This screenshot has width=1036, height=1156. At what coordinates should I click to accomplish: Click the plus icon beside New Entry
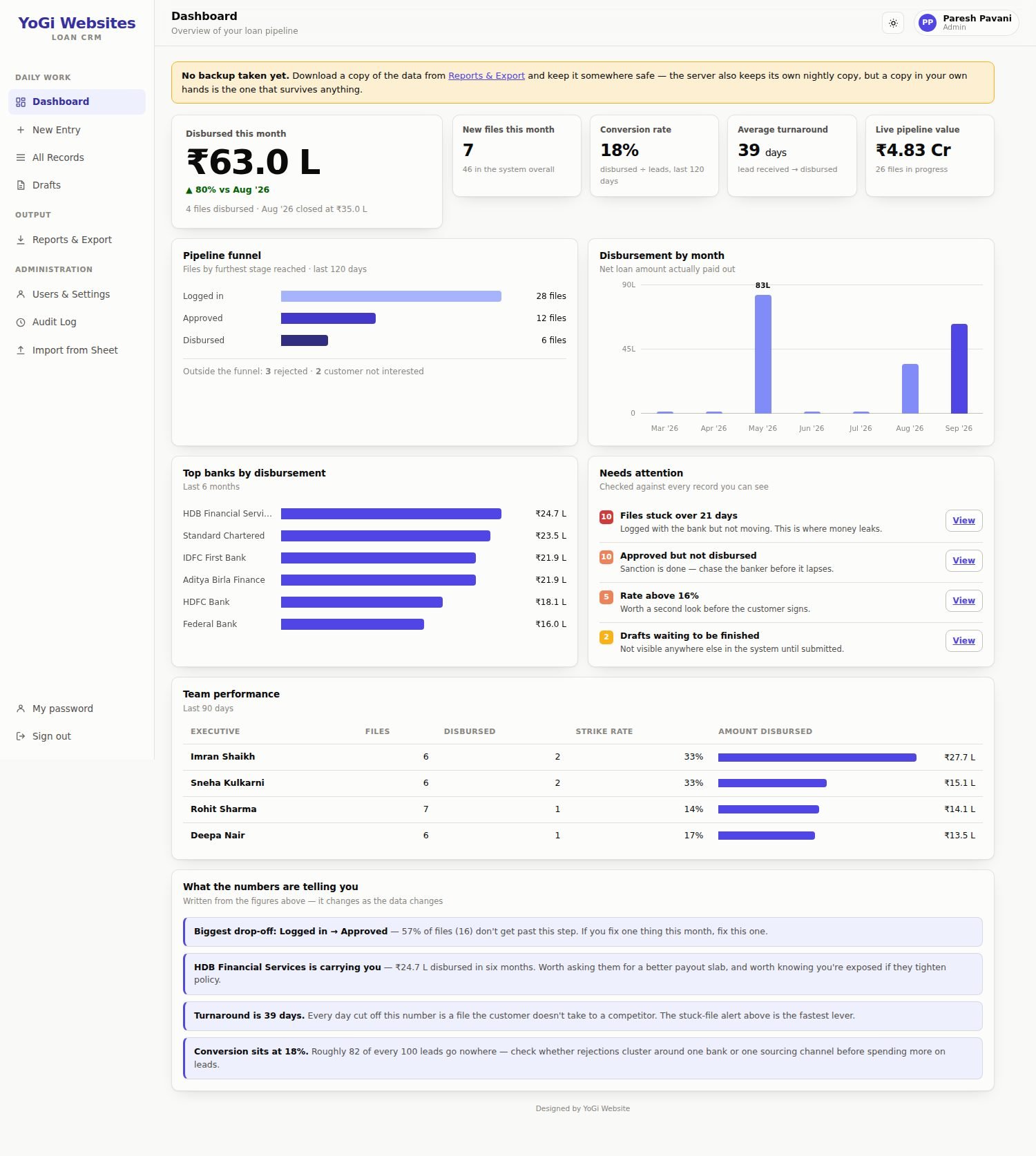coord(21,130)
